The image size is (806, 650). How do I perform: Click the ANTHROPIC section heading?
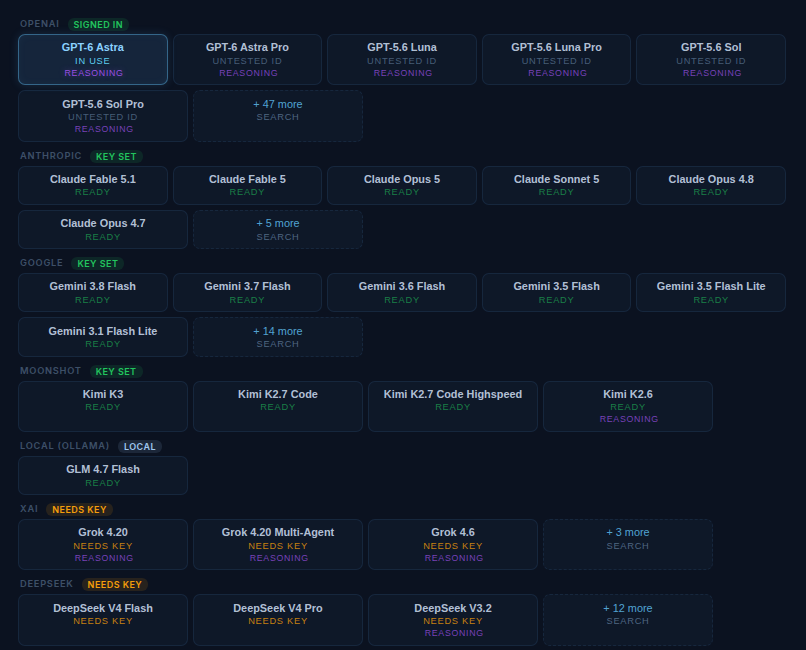[50, 156]
